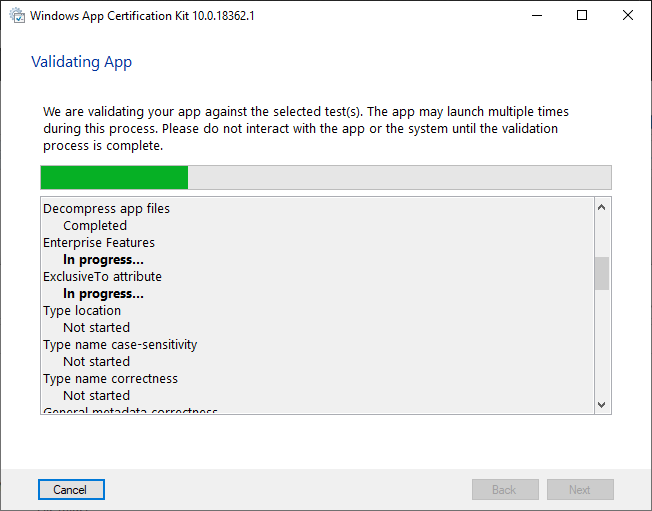Click the window title text 'Windows App Certification Kit'
Viewport: 652px width, 511px height.
click(x=109, y=16)
